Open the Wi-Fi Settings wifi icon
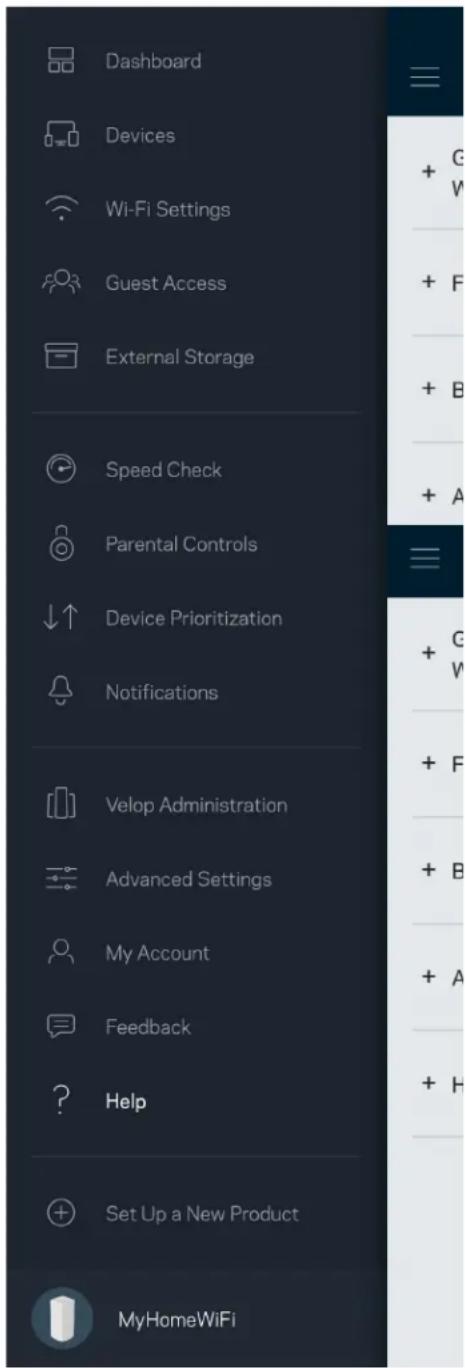465x1368 pixels. pyautogui.click(x=61, y=209)
